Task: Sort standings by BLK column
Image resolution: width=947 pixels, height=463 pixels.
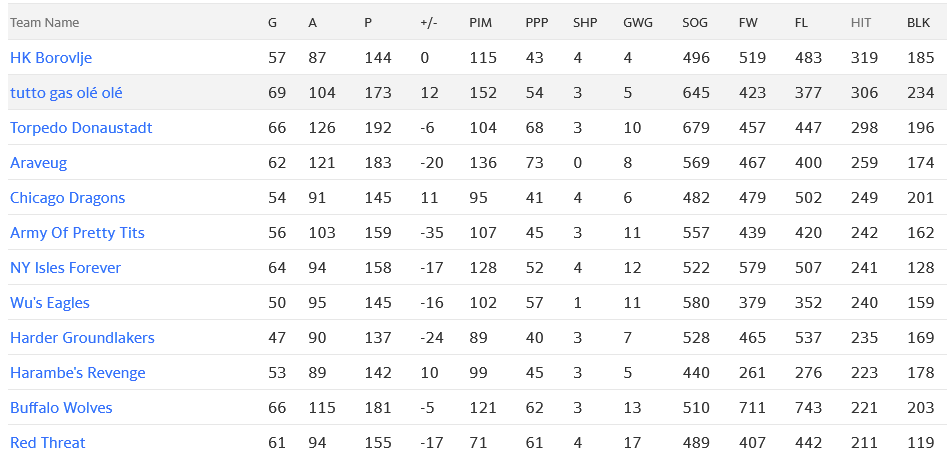Action: point(918,22)
